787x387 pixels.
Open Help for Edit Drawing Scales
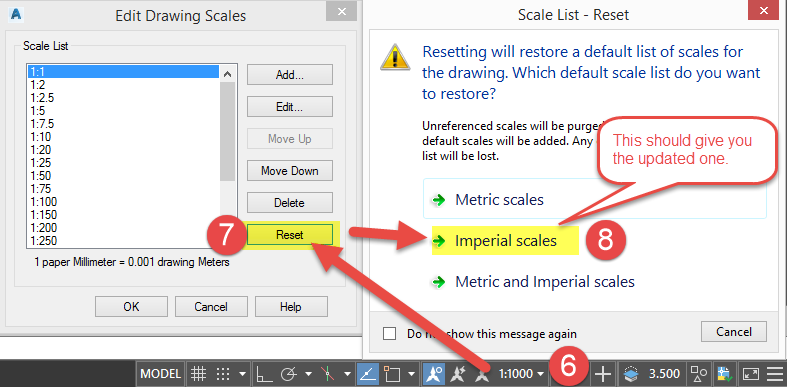tap(291, 306)
